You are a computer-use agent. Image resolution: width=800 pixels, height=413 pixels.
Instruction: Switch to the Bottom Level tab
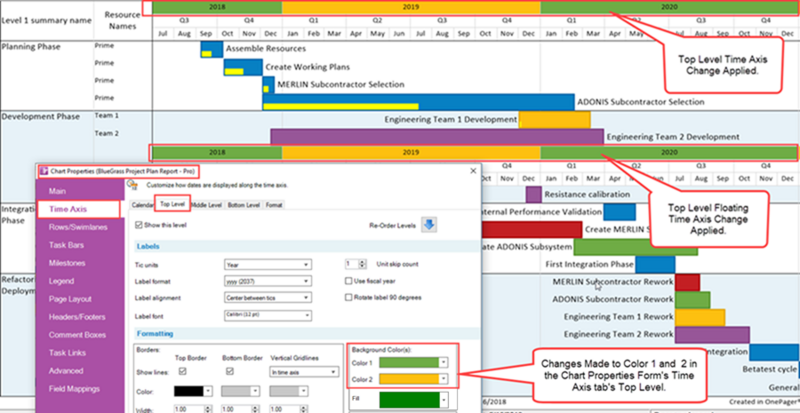pos(243,205)
